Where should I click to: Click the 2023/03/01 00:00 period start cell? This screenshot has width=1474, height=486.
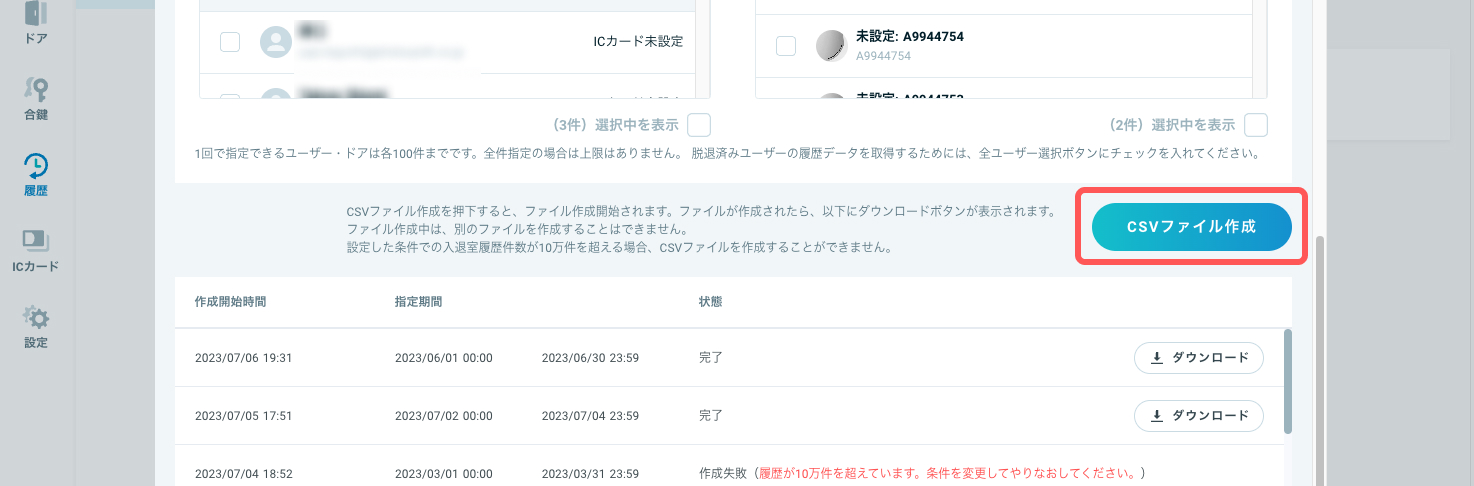[x=444, y=474]
